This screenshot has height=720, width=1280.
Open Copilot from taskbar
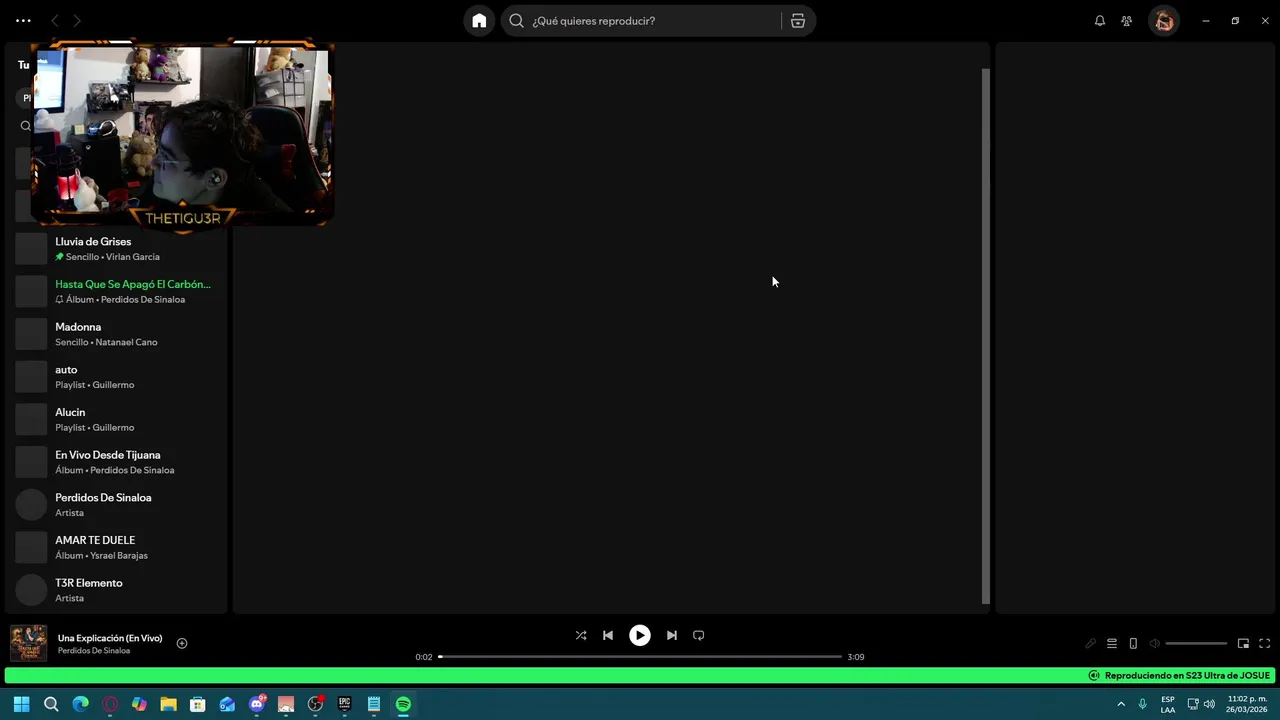tap(139, 704)
